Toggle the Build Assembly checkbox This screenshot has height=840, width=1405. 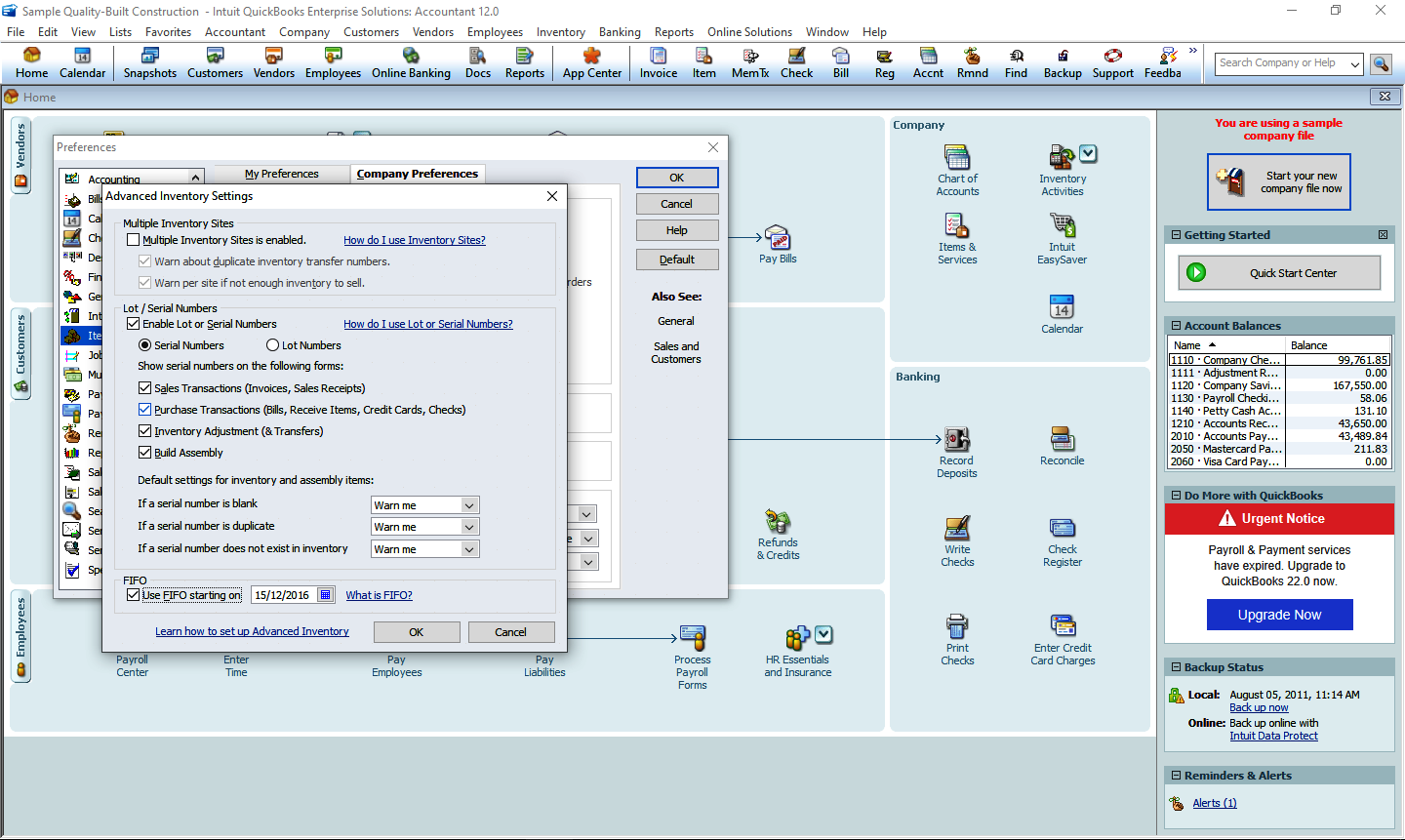pyautogui.click(x=145, y=453)
